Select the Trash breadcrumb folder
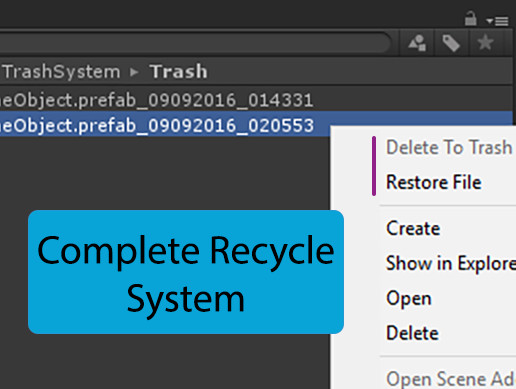 coord(178,72)
